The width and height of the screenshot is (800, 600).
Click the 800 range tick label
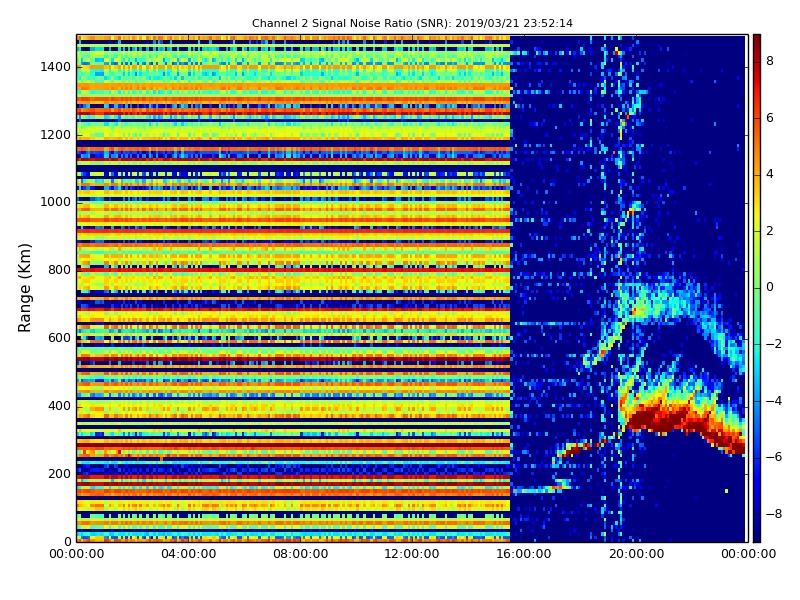coord(59,270)
